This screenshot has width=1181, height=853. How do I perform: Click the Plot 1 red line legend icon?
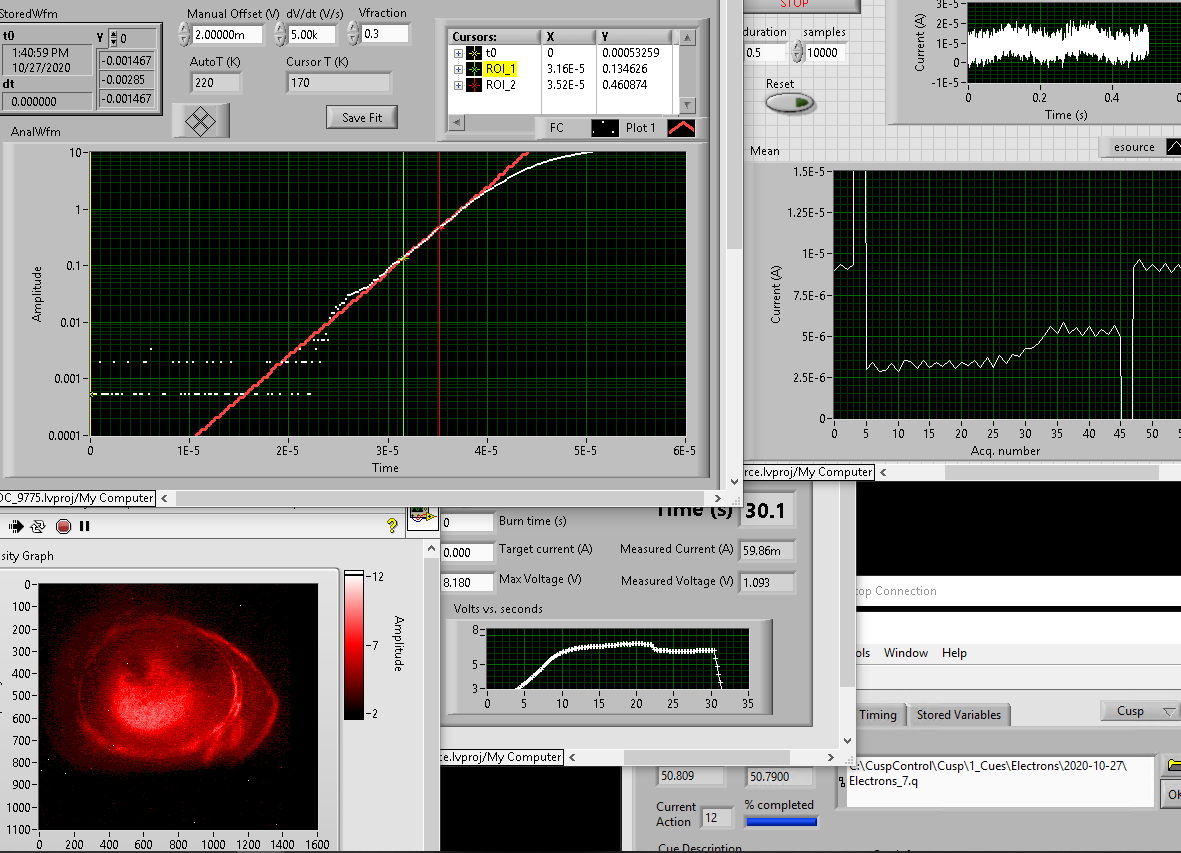pyautogui.click(x=681, y=128)
